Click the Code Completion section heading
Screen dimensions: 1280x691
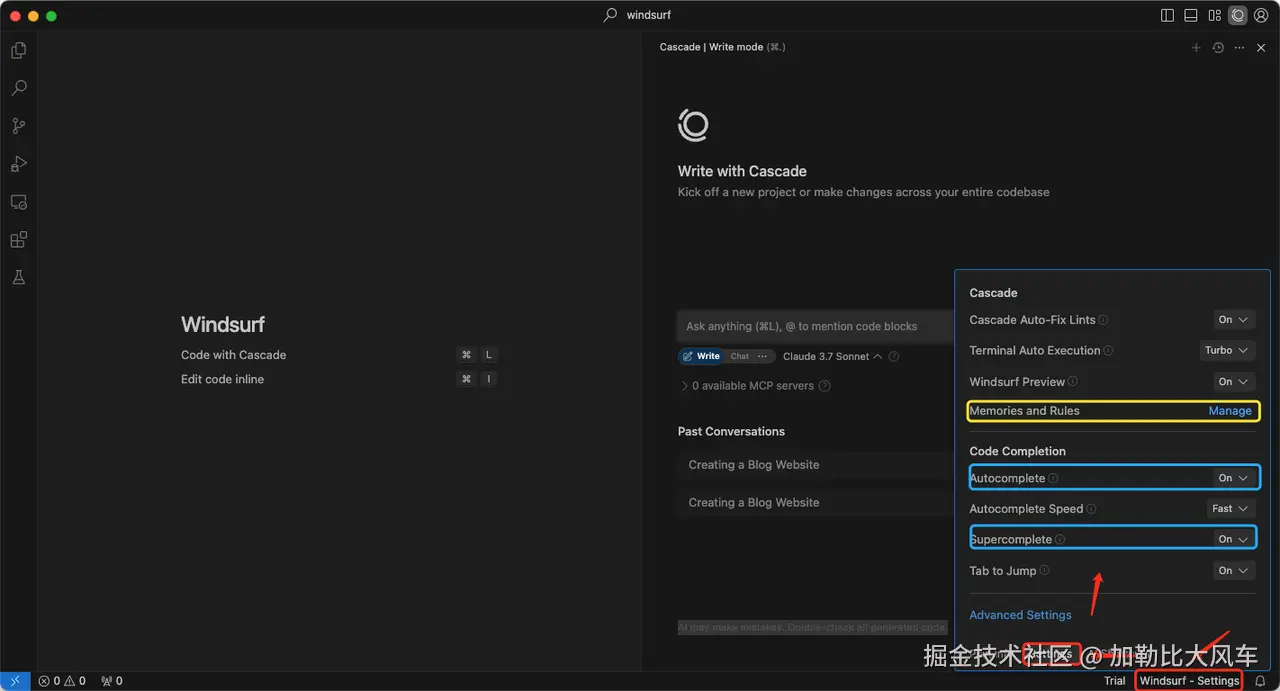[x=1017, y=451]
